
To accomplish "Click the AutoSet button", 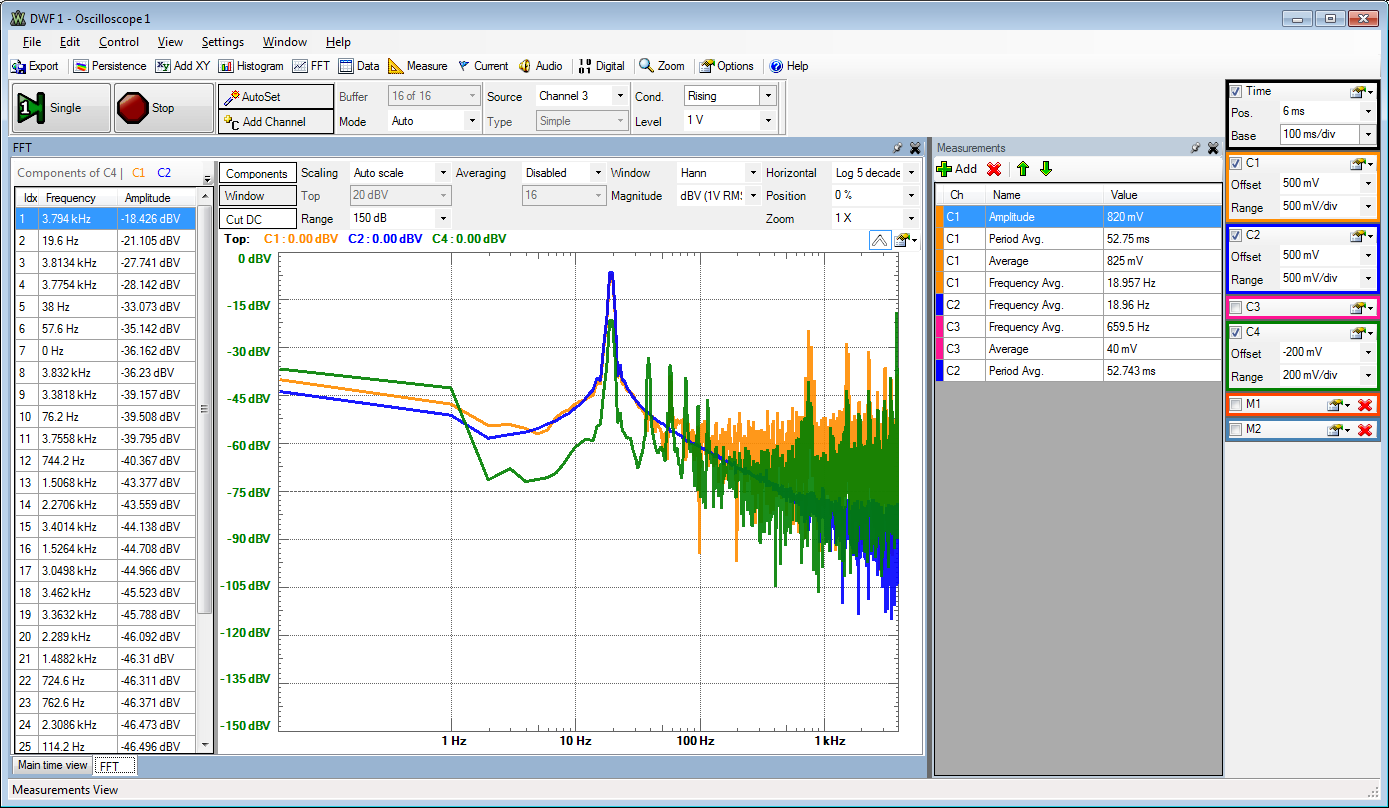I will pos(276,97).
